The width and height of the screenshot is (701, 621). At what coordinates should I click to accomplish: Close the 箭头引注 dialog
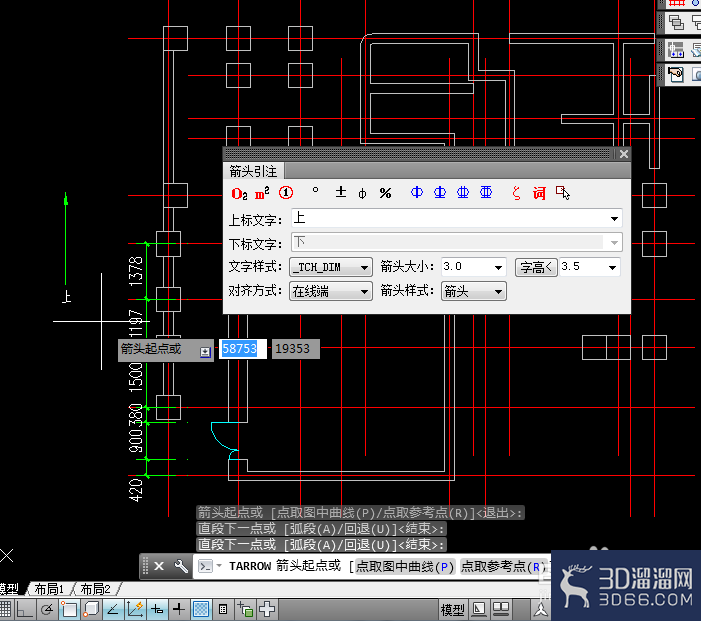point(624,154)
